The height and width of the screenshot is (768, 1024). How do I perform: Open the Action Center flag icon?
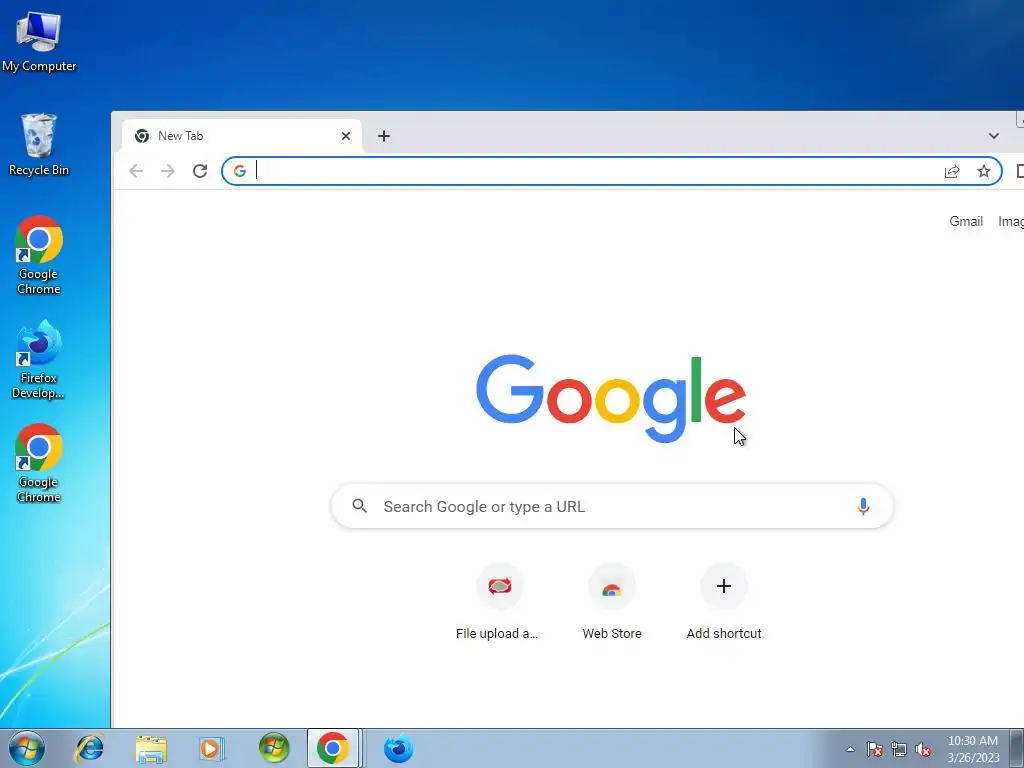[875, 749]
